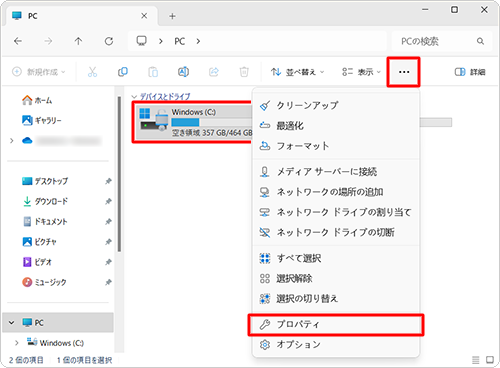Open the 表示 view dropdown
Image resolution: width=500 pixels, height=368 pixels.
pos(361,72)
